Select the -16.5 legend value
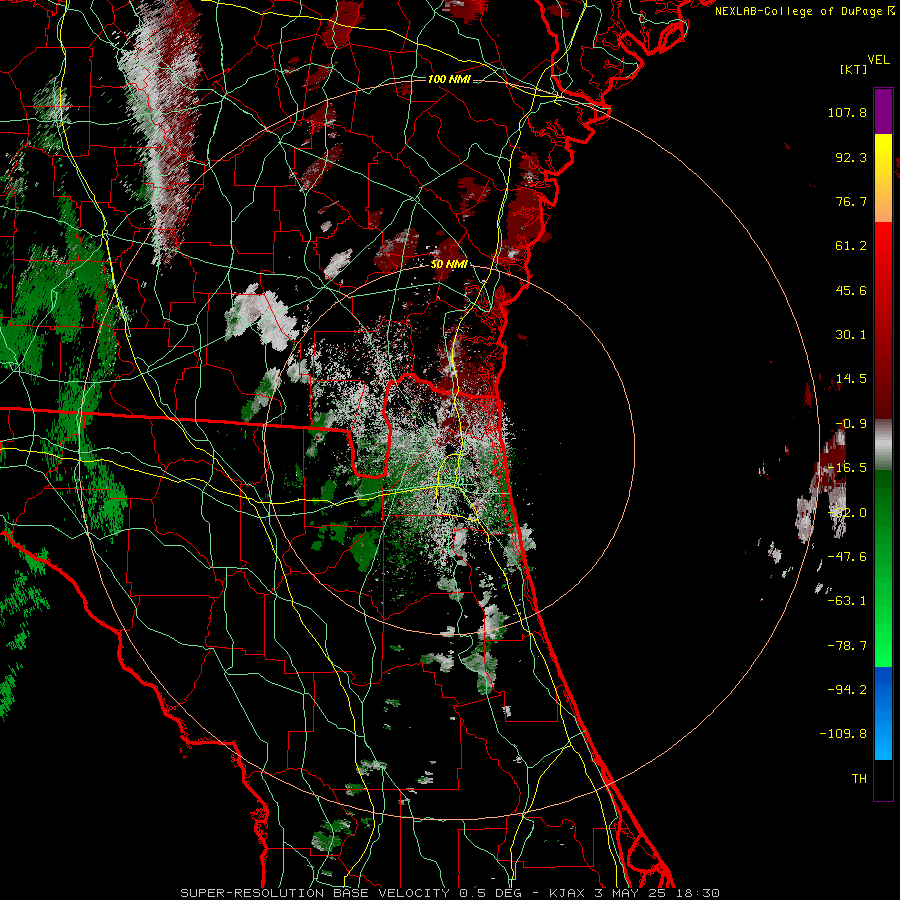900x900 pixels. click(847, 468)
